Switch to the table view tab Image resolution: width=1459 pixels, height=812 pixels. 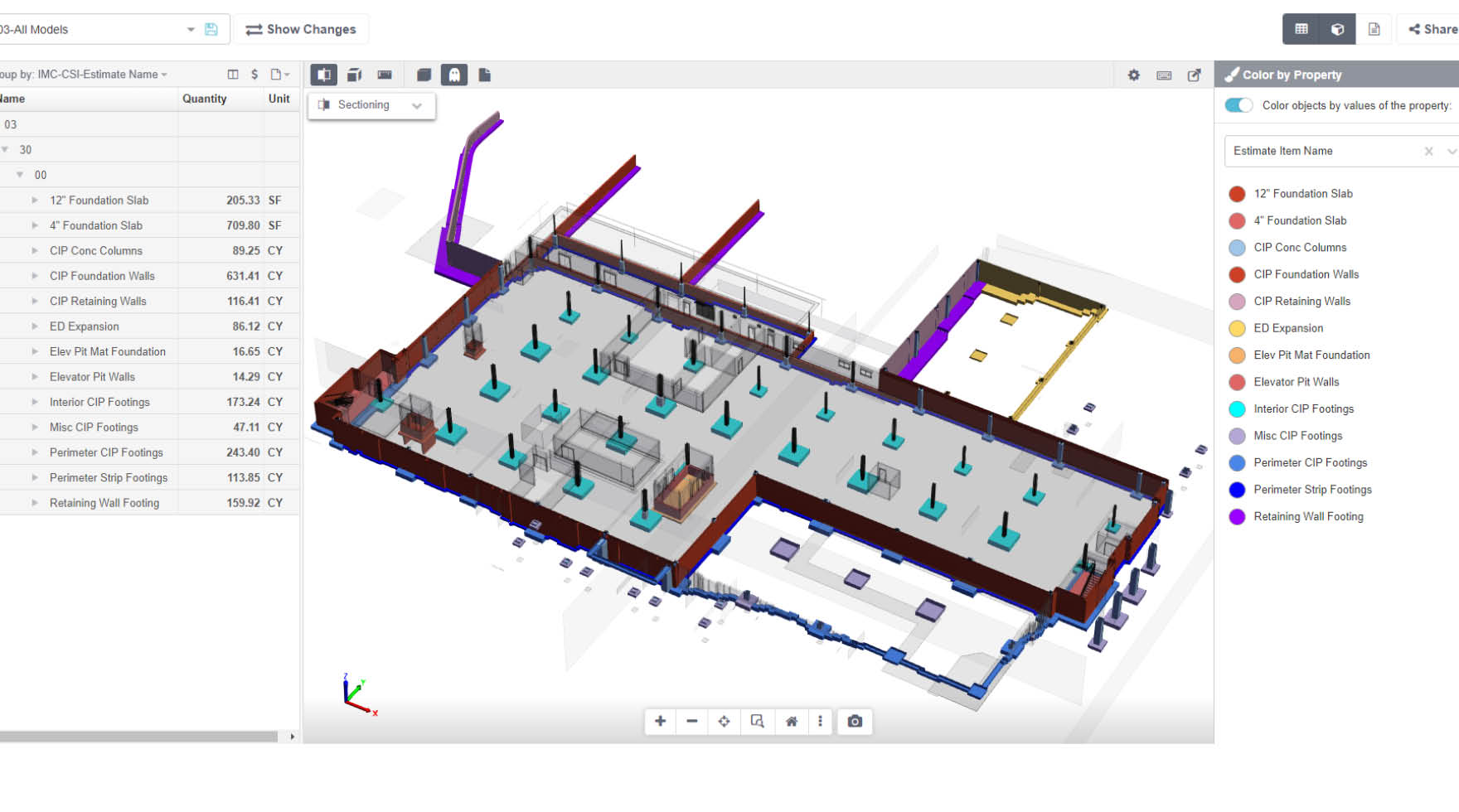[1300, 28]
